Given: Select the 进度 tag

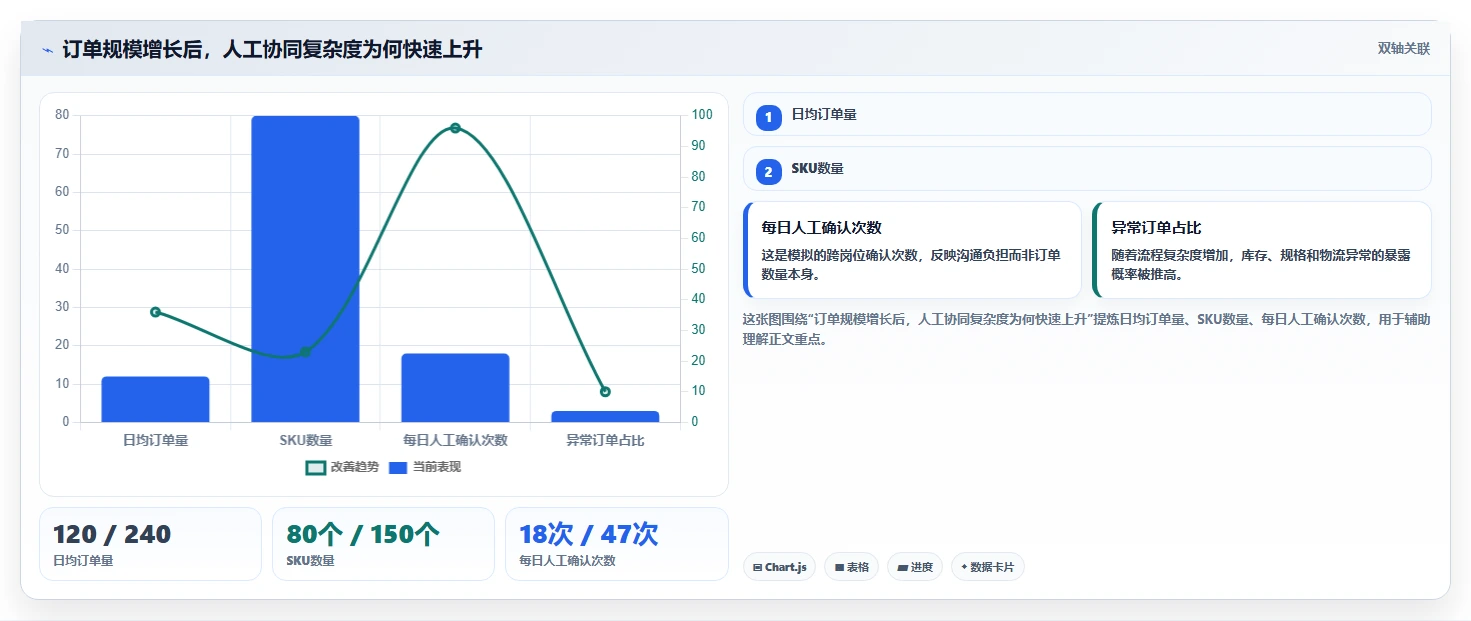Looking at the screenshot, I should (x=914, y=567).
